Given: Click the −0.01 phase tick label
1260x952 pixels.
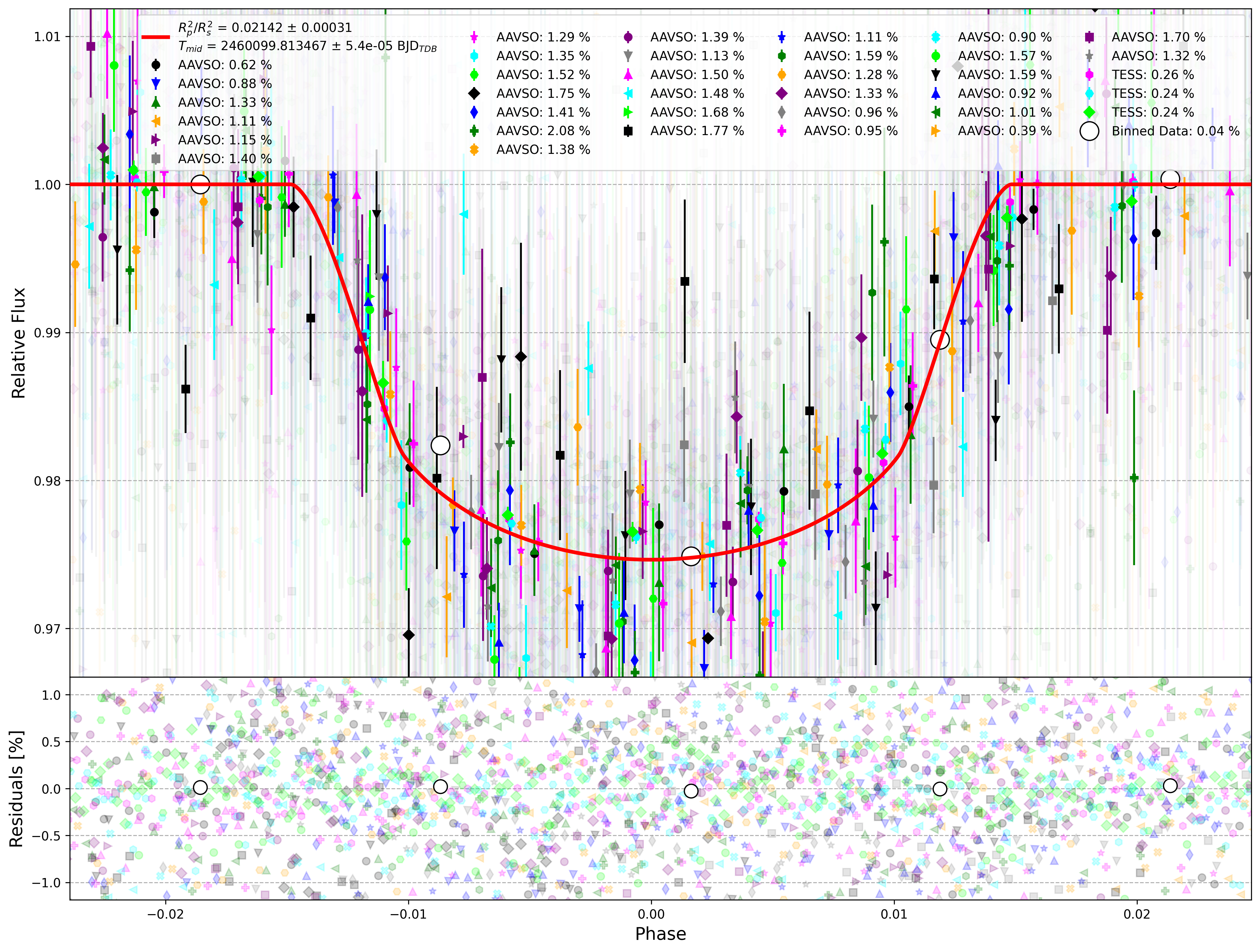Looking at the screenshot, I should coord(408,914).
